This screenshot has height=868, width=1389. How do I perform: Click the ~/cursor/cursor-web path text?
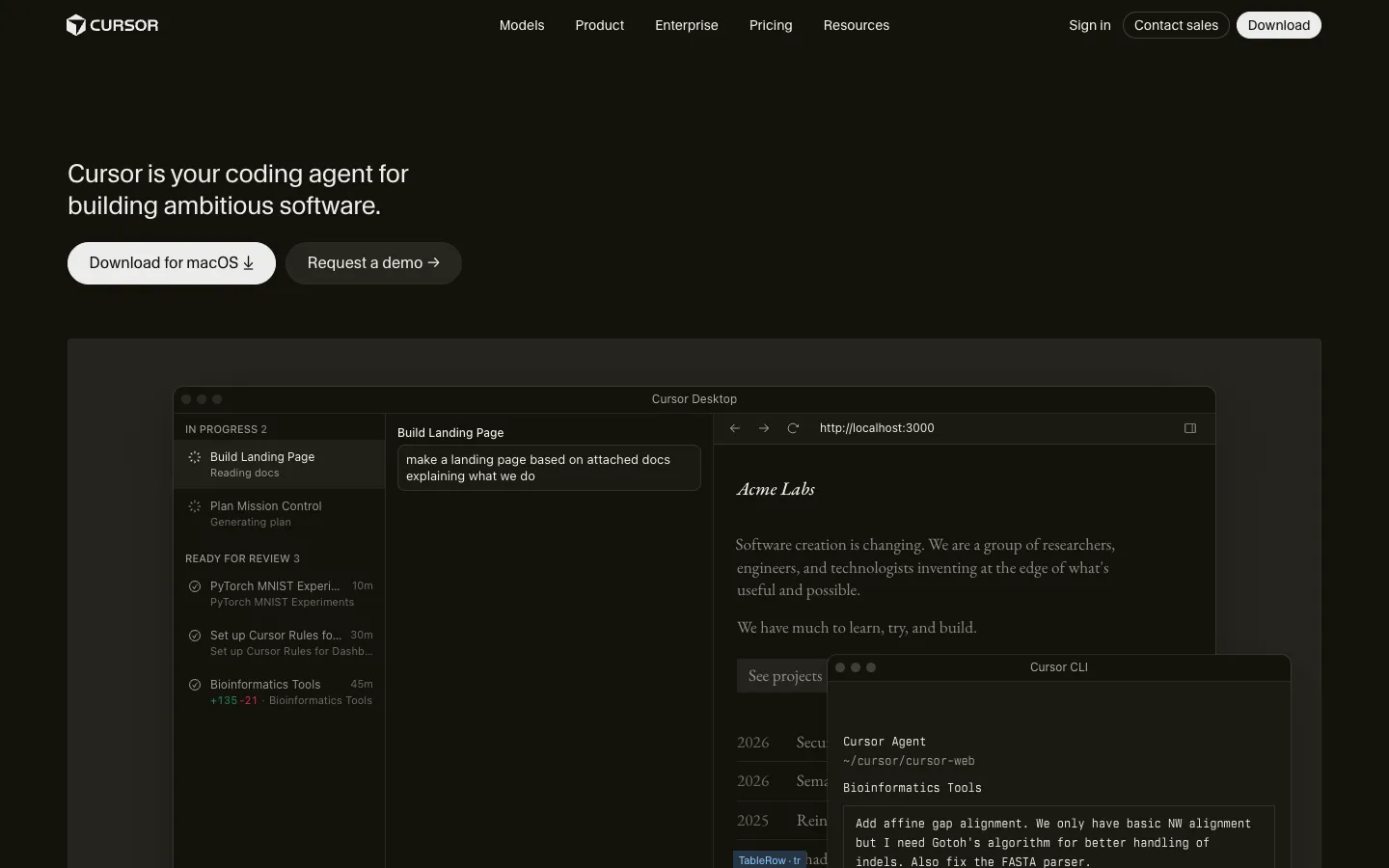909,761
